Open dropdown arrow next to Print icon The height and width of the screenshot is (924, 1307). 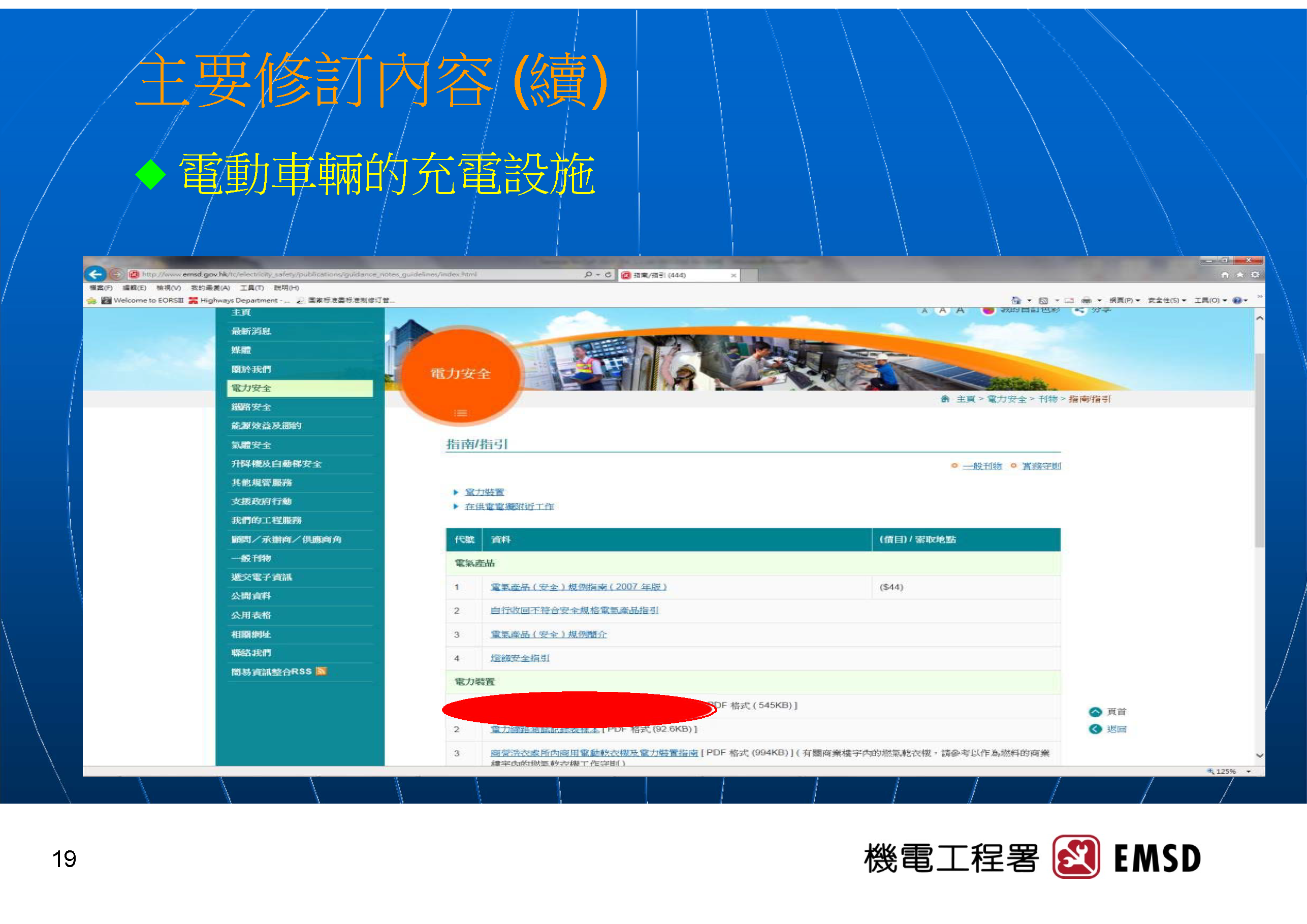[1099, 301]
